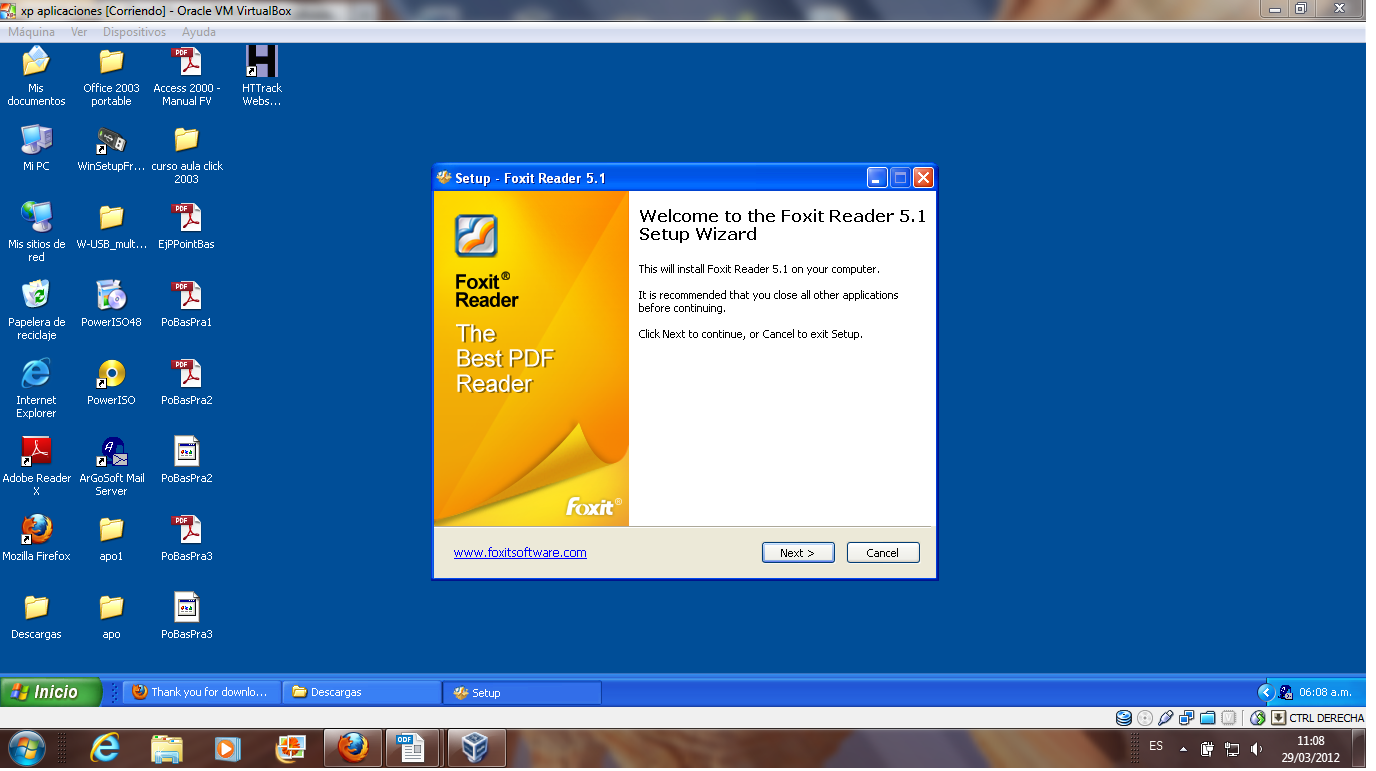Open the Ayuda menu in VirtualBox
Screen dimensions: 1376x771
199,32
